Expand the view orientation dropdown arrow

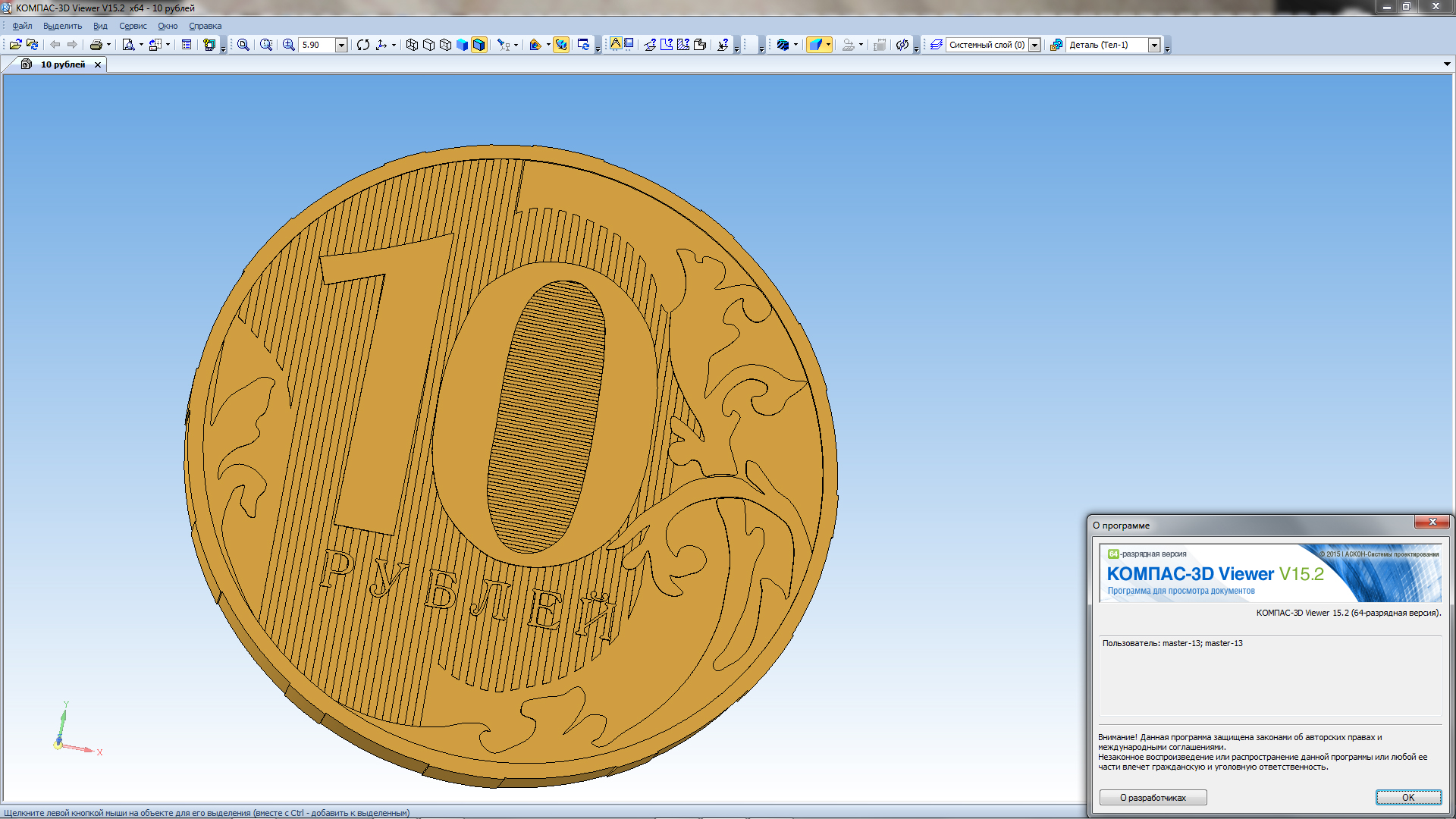(394, 45)
